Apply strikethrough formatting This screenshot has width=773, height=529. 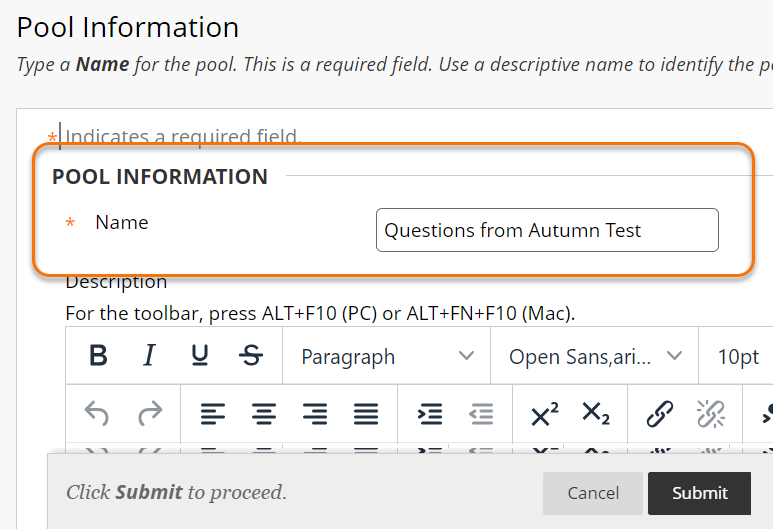[252, 356]
